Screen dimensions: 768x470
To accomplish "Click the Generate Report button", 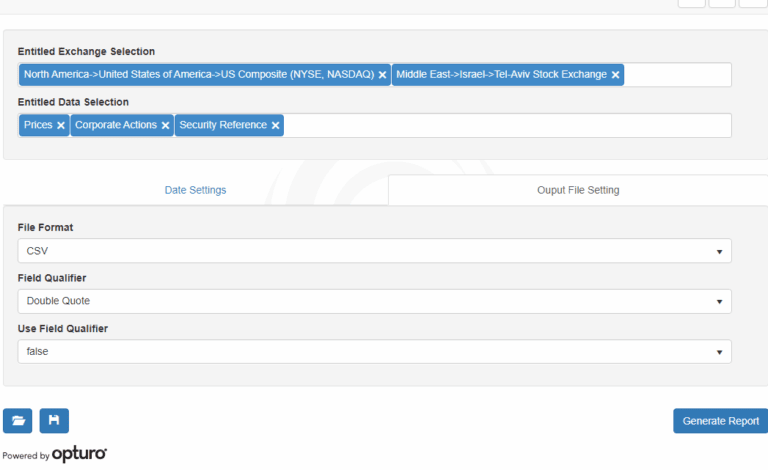I will [720, 421].
